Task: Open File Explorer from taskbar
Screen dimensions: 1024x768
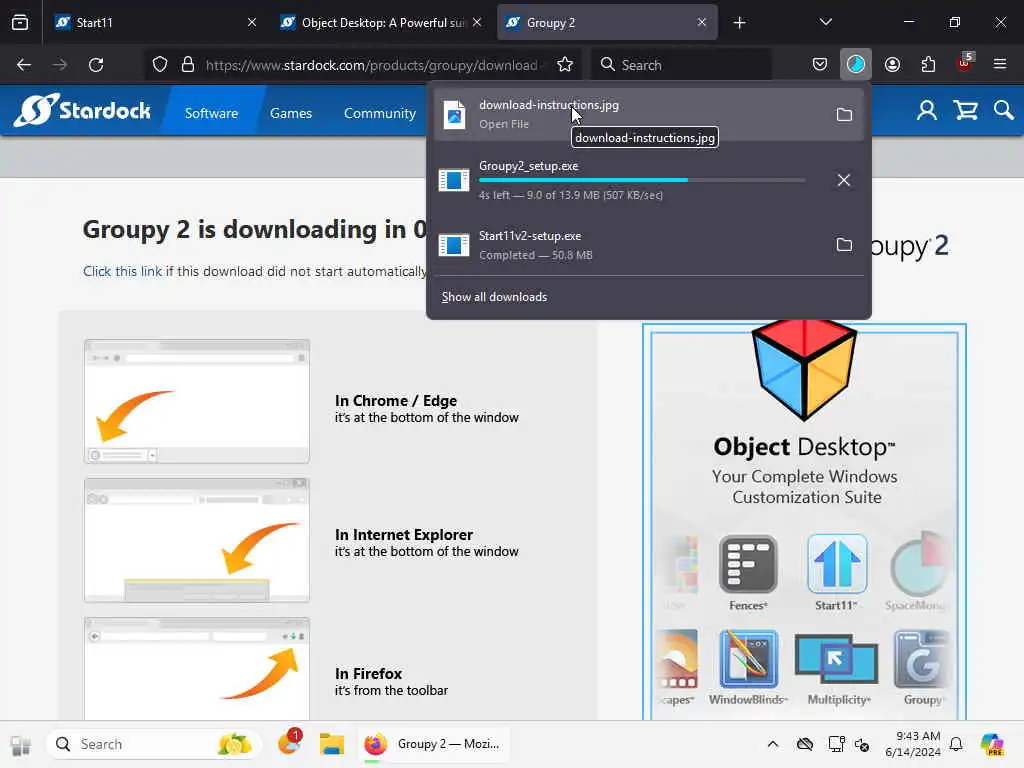Action: coord(332,744)
